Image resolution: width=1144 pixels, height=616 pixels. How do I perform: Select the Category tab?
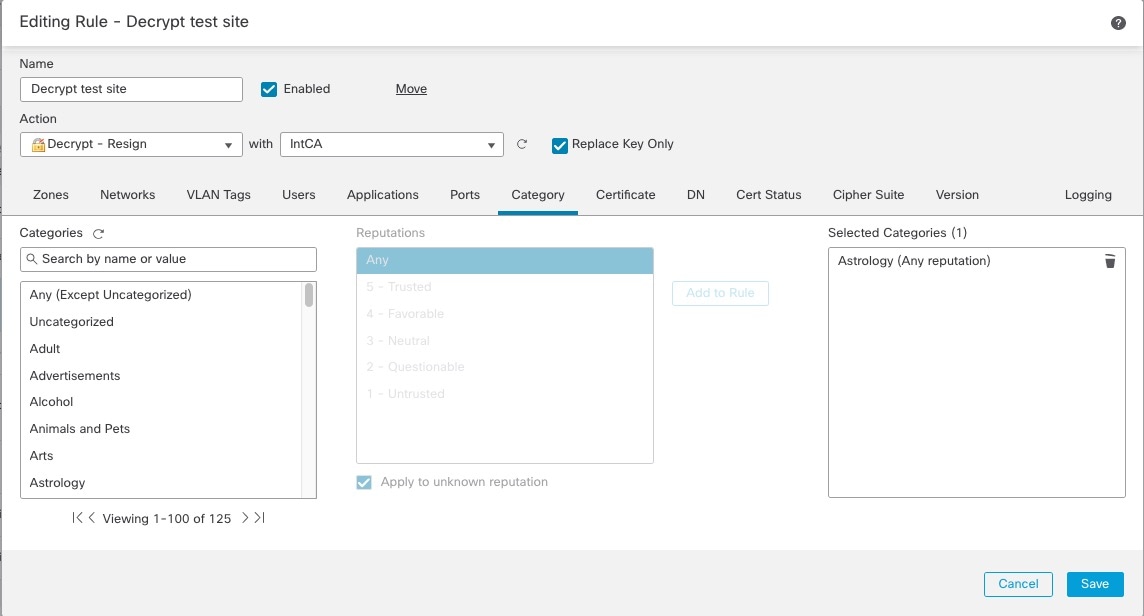click(538, 195)
